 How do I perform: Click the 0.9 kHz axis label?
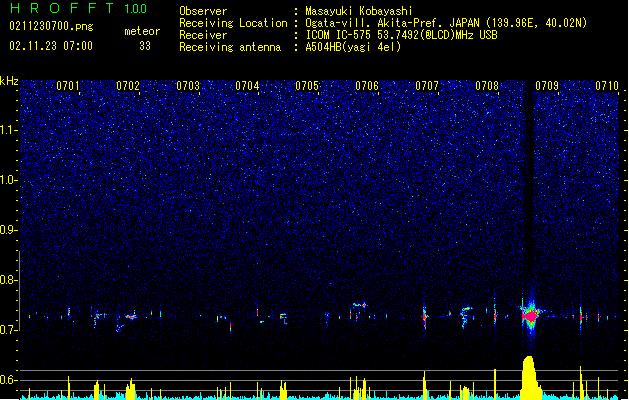tap(9, 230)
